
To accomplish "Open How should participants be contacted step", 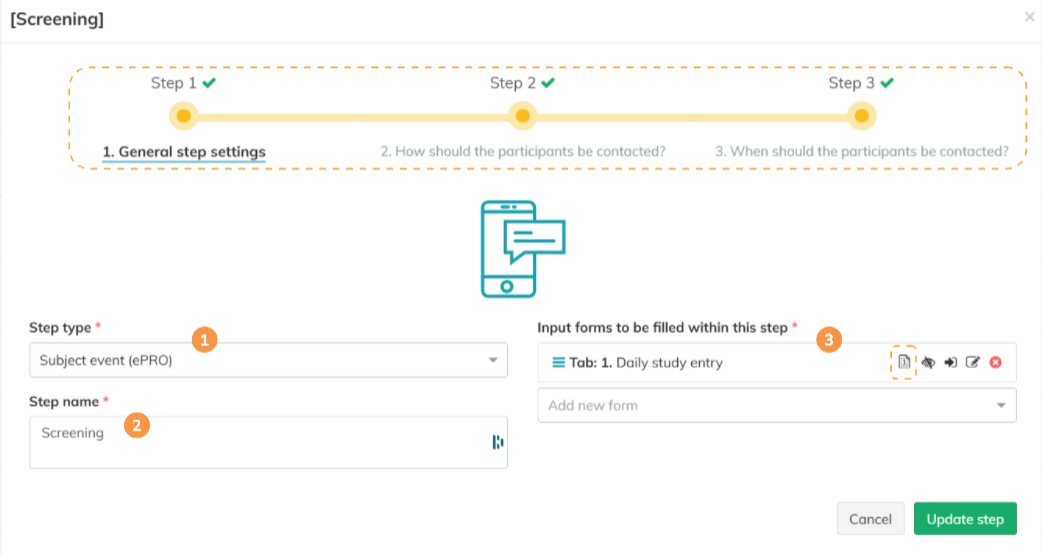I will 522,152.
